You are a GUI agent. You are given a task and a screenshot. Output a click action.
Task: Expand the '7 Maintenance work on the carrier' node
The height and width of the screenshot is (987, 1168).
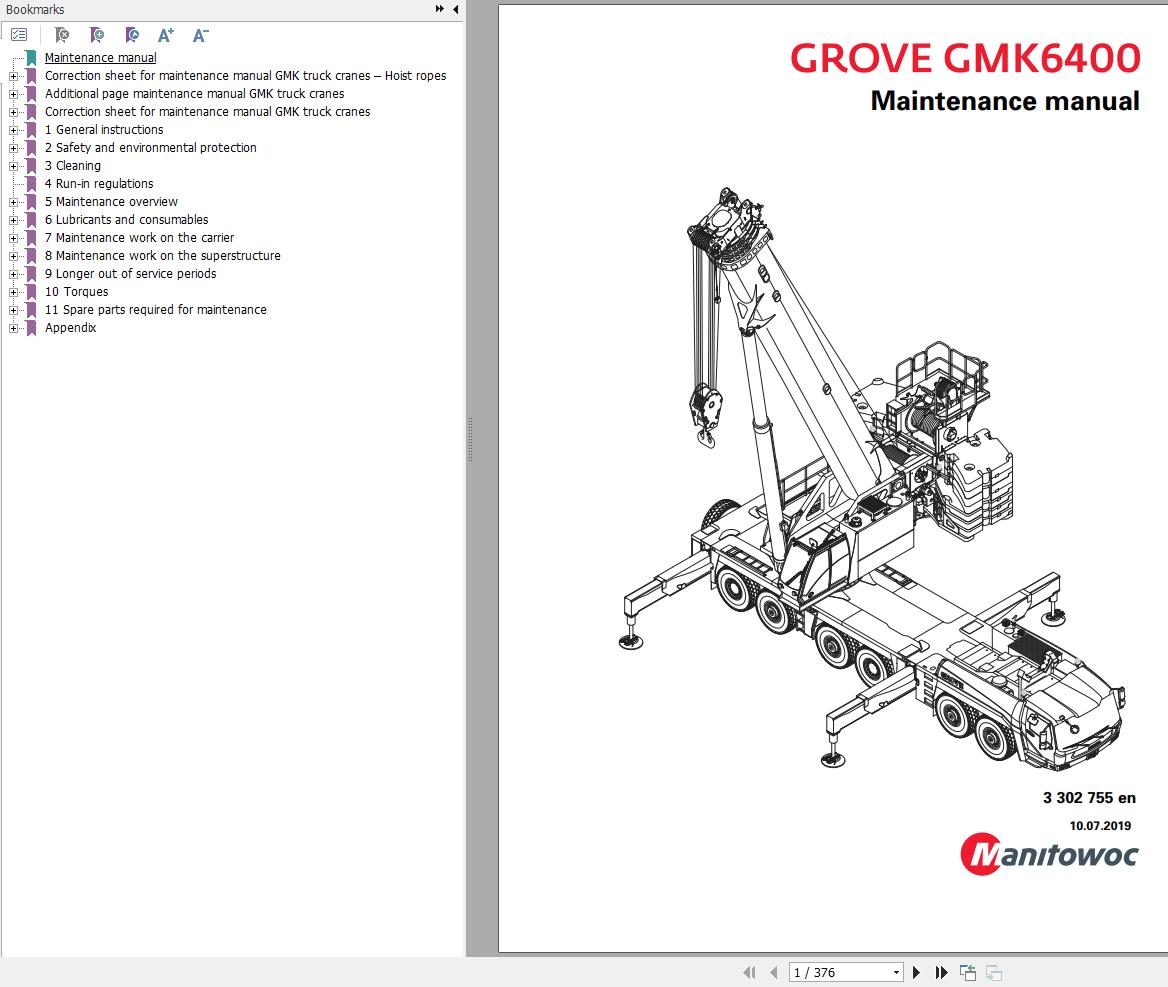[x=13, y=238]
